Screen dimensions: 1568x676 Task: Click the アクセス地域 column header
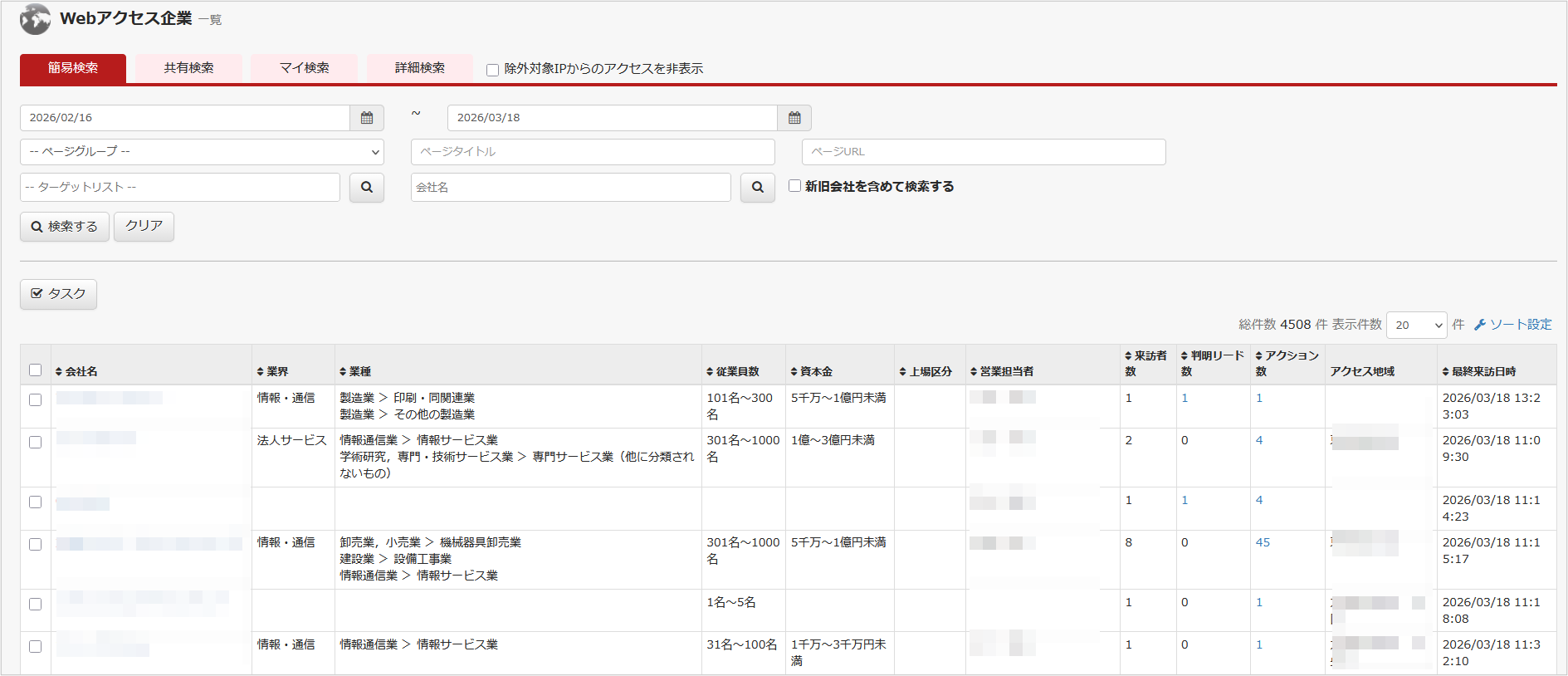[x=1362, y=372]
